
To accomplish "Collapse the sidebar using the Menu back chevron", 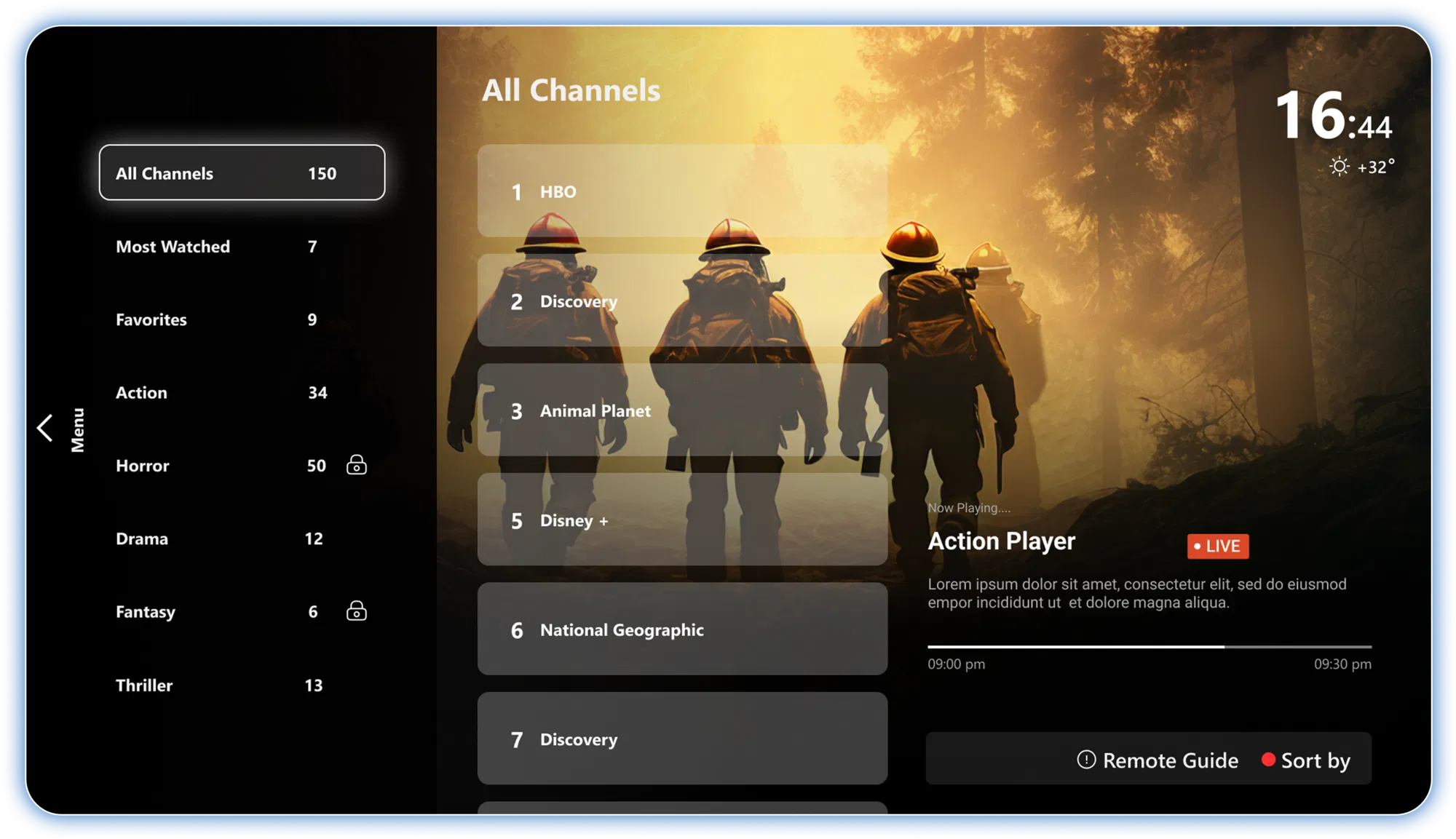I will (x=45, y=427).
